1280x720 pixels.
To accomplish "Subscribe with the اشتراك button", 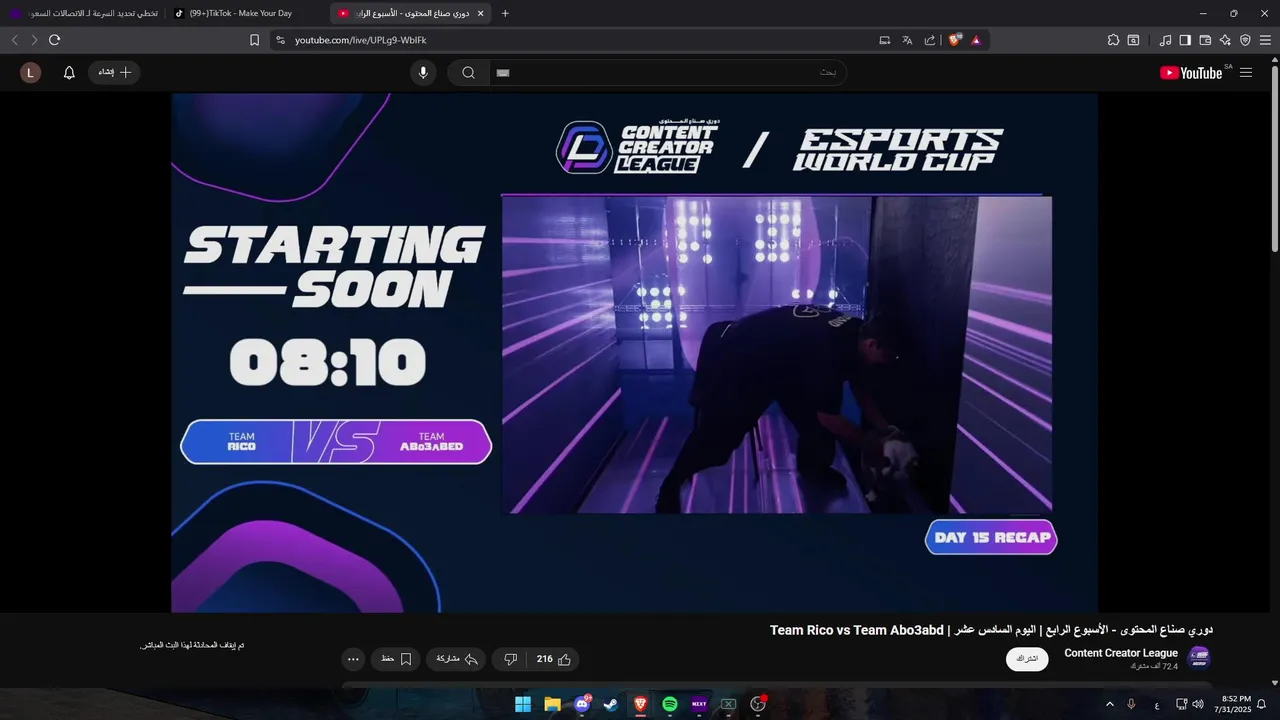I will click(1027, 659).
